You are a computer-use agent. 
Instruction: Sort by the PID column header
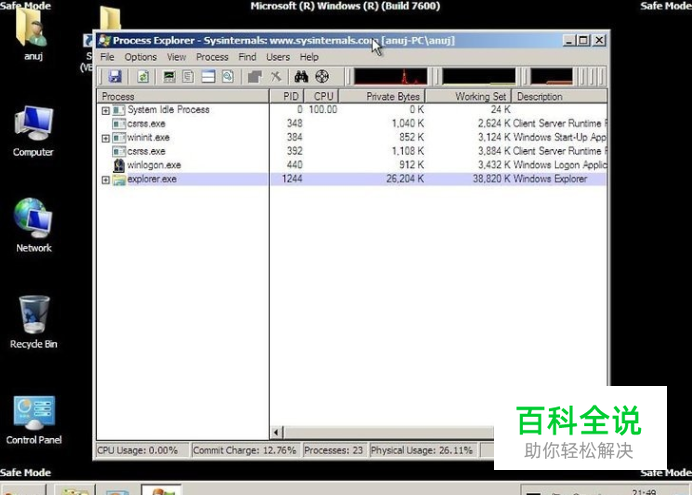tap(287, 96)
